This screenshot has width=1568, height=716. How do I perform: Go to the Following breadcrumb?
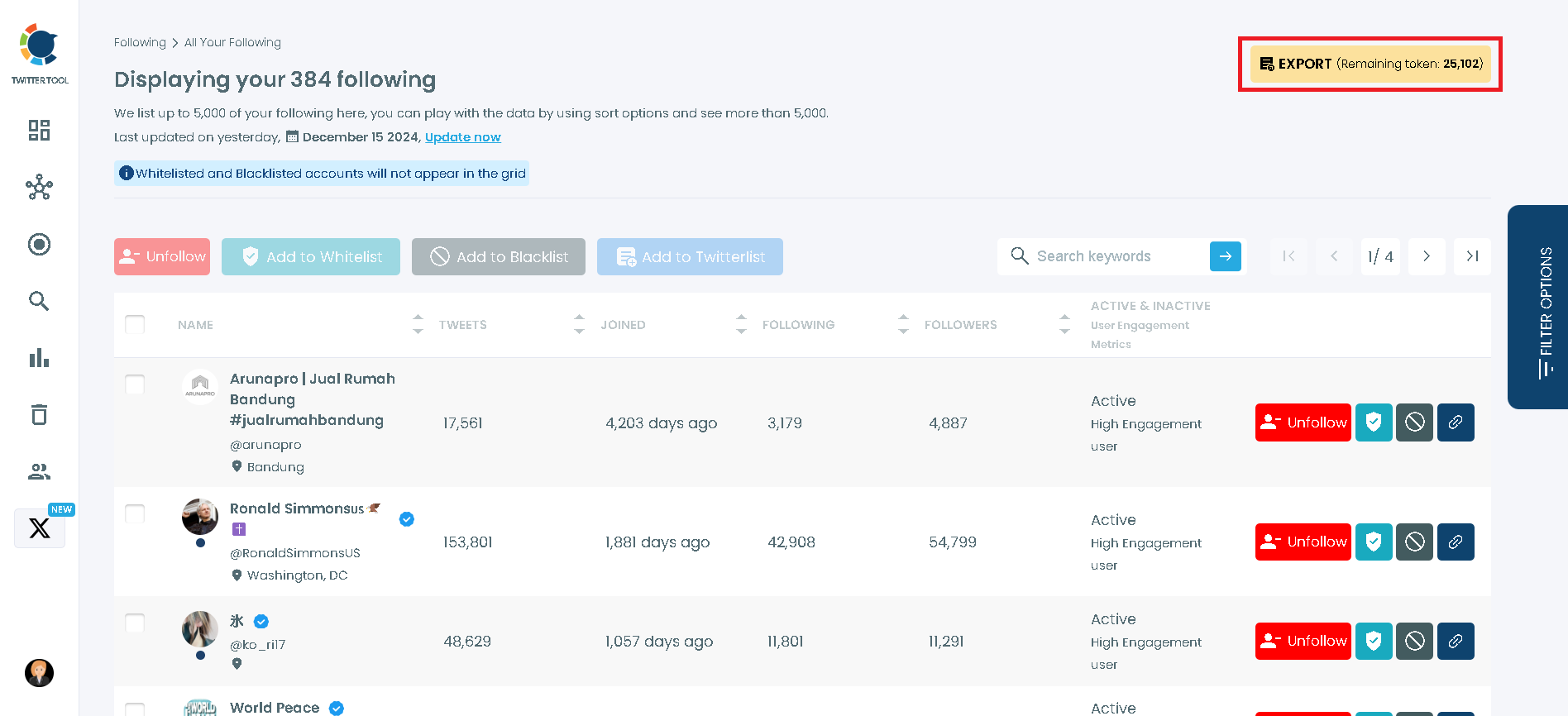click(x=140, y=42)
